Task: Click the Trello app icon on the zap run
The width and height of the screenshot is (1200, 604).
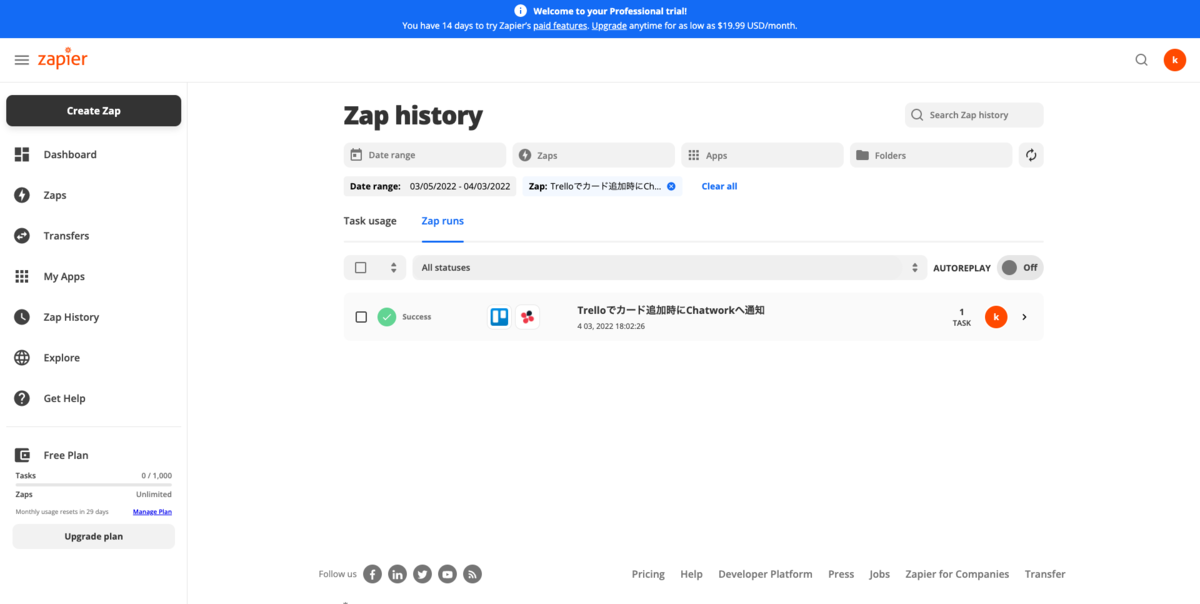Action: pos(498,317)
